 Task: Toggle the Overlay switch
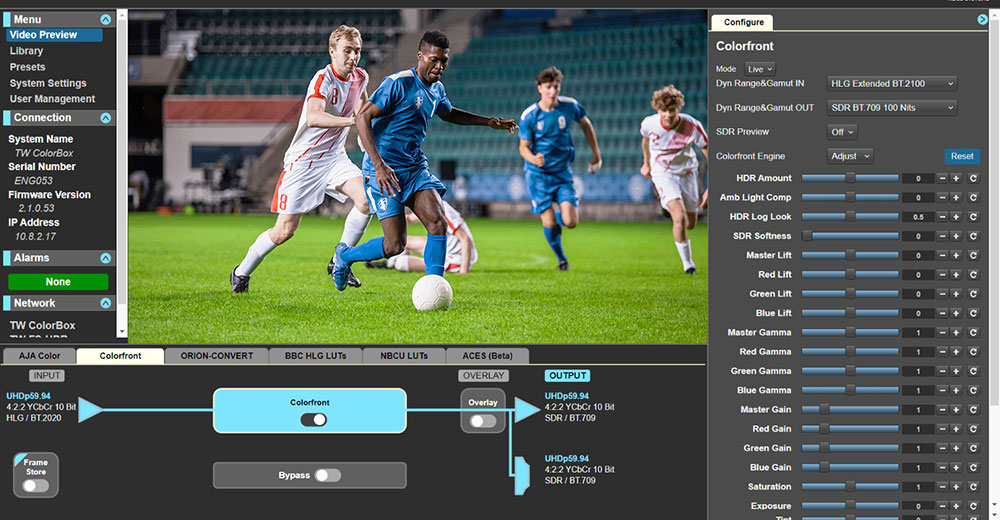(482, 421)
